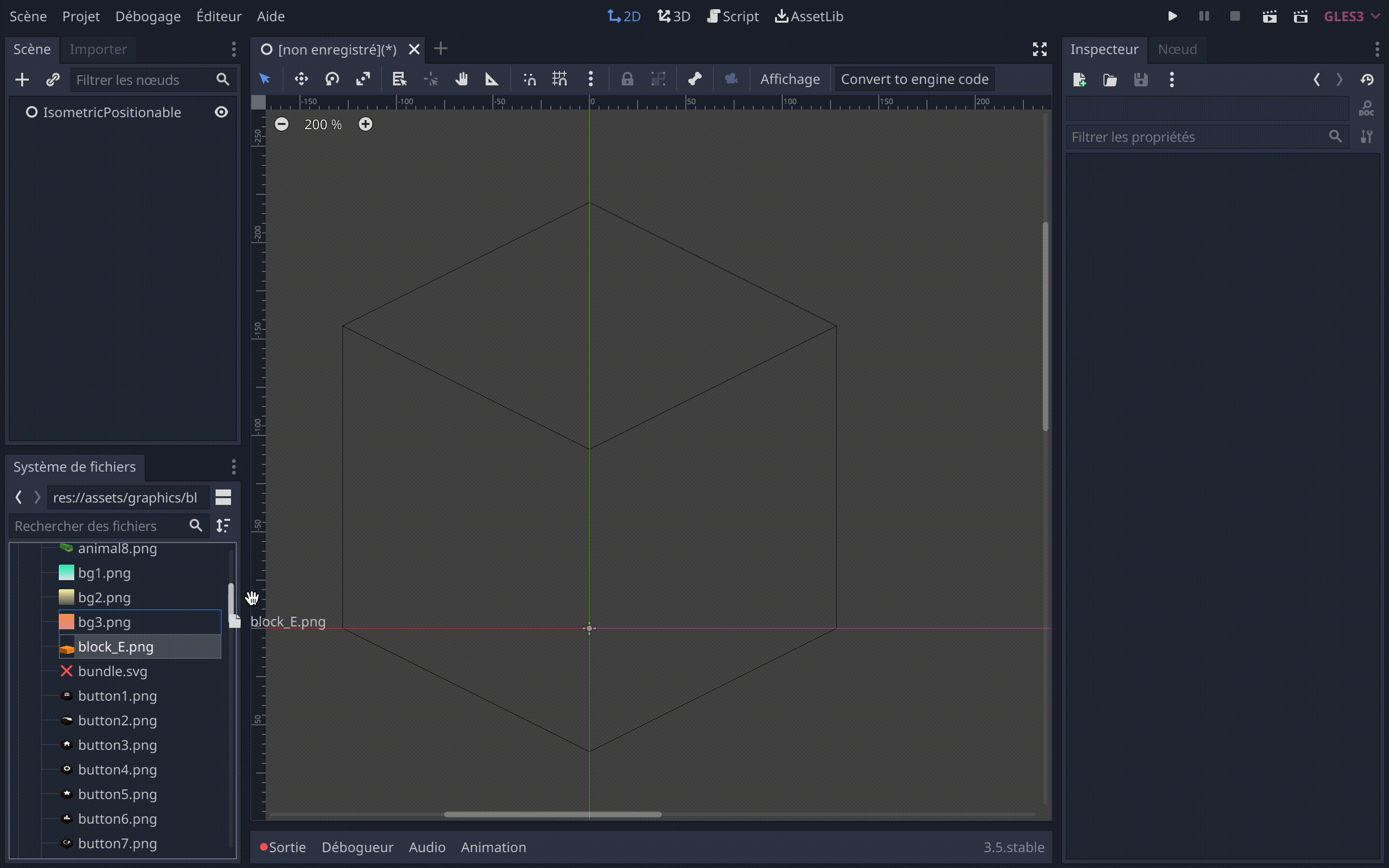Zoom out with minus button
This screenshot has width=1389, height=868.
[282, 124]
